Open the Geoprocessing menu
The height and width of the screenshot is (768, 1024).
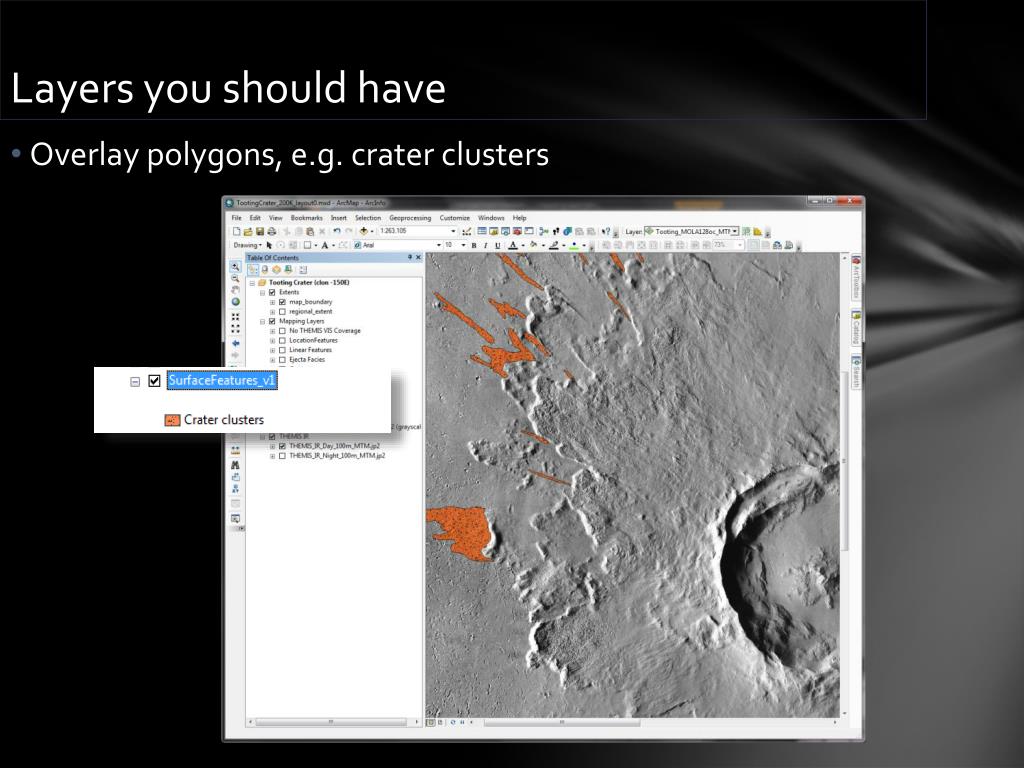pos(410,217)
